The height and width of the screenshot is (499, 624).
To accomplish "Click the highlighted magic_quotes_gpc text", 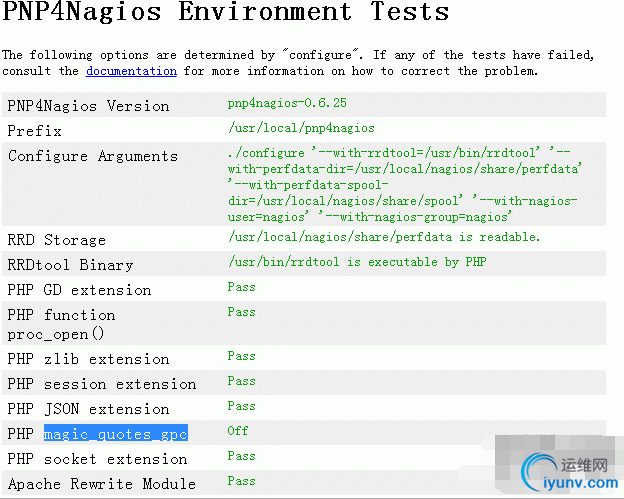I will pyautogui.click(x=115, y=434).
